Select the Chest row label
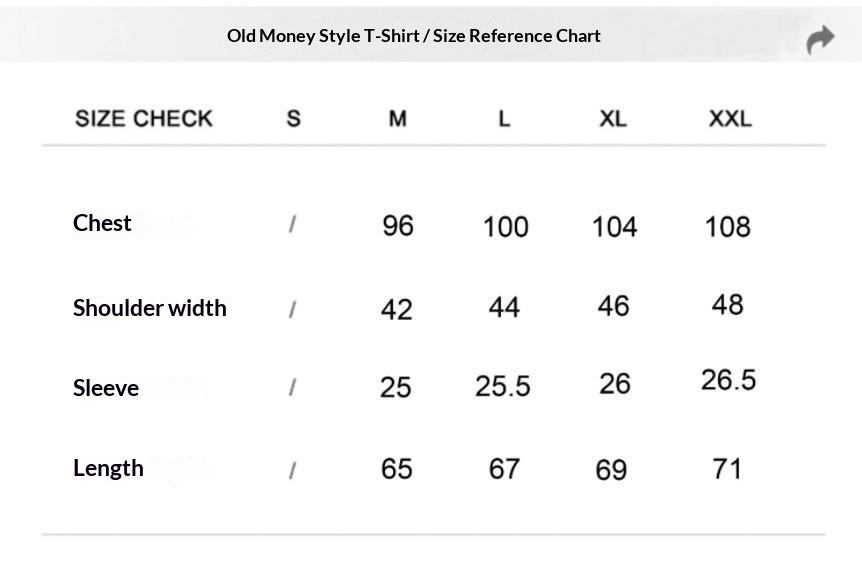This screenshot has width=862, height=588. pos(102,223)
